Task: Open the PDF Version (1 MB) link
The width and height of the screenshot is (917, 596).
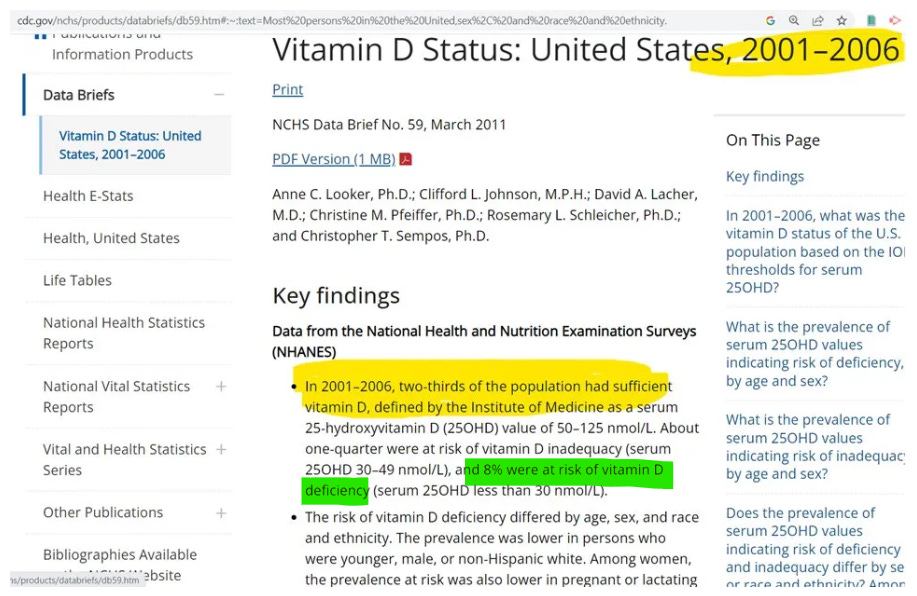Action: tap(333, 159)
